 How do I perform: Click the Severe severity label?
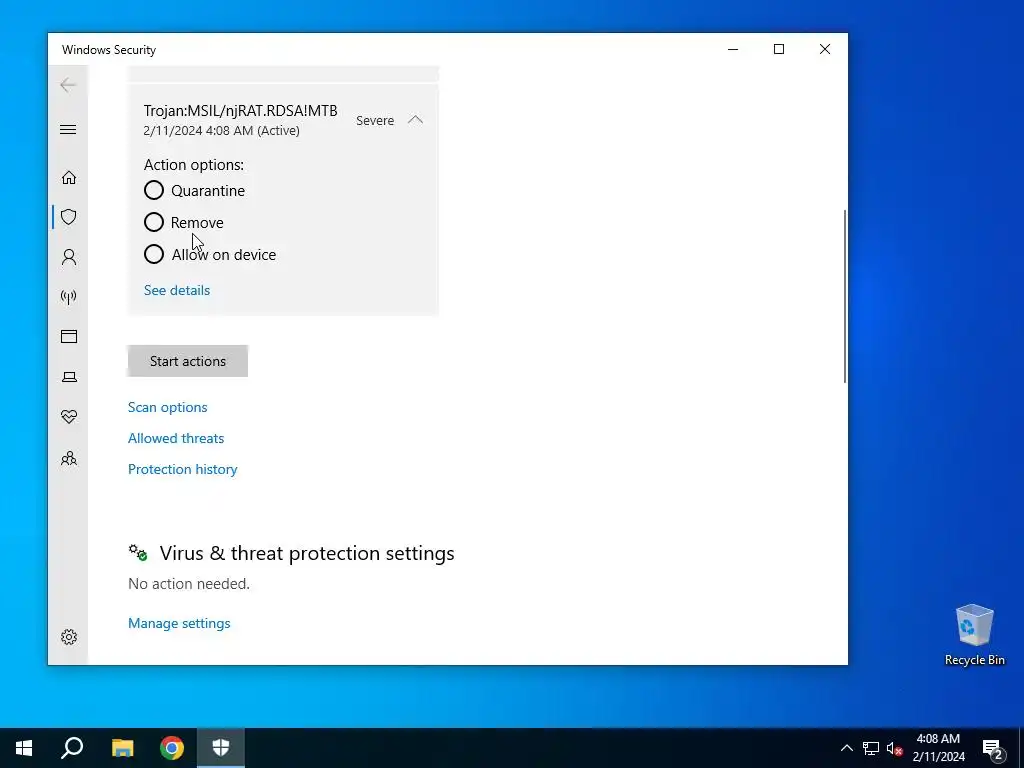click(375, 121)
